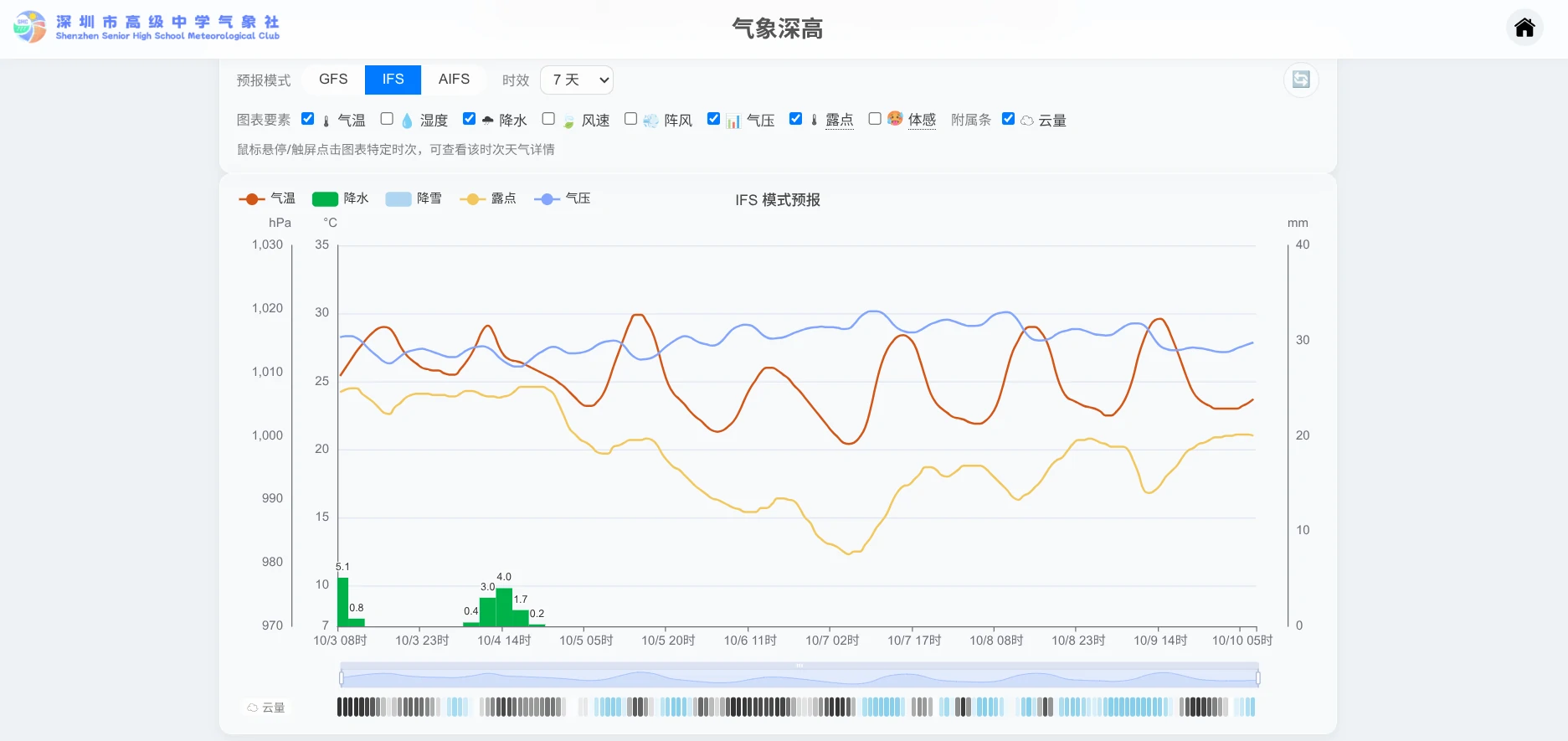Uncheck the 云量 cloud cover checkbox

(1008, 119)
